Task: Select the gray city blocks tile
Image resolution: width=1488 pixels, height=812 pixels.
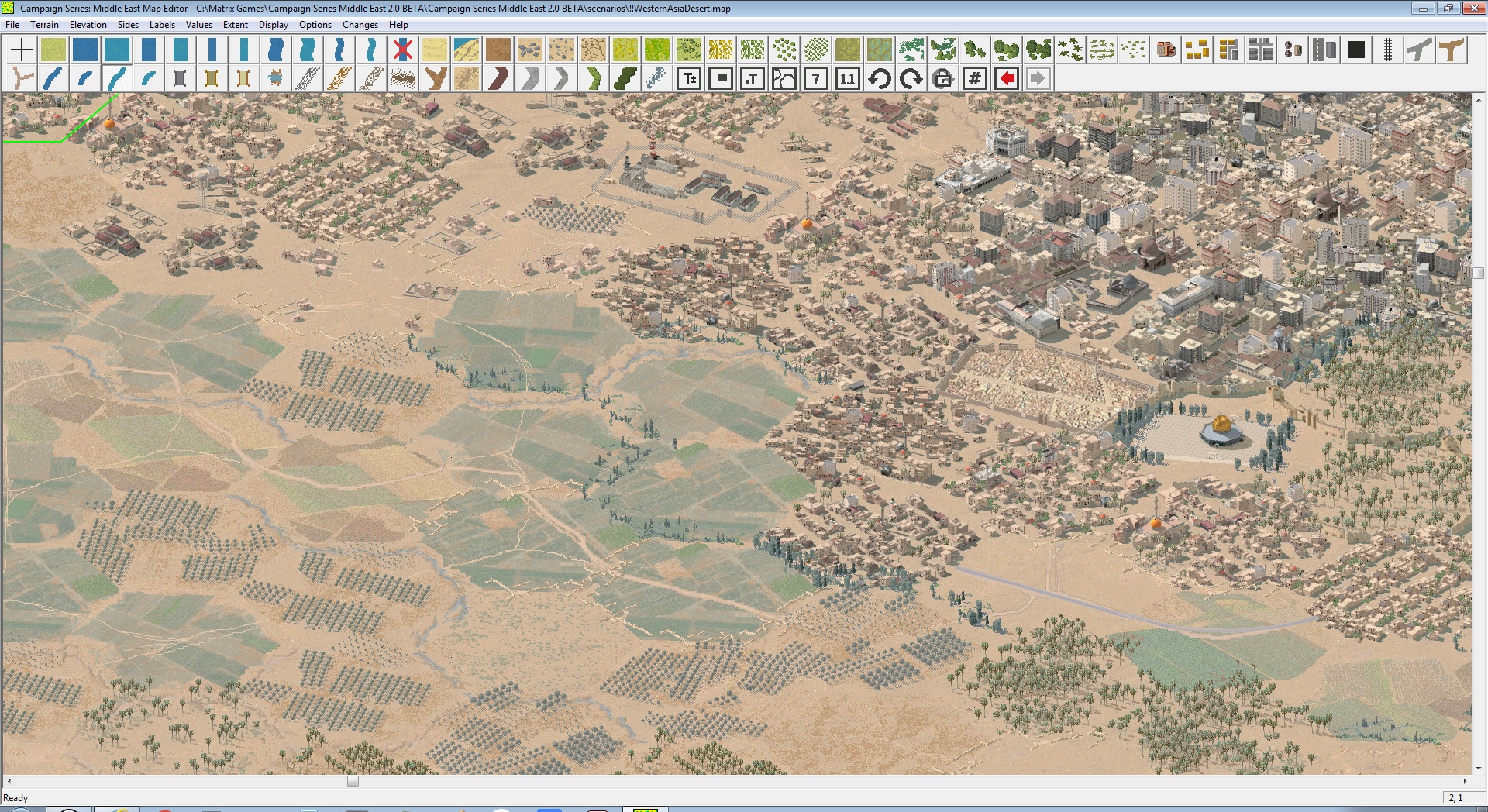Action: (x=1260, y=50)
